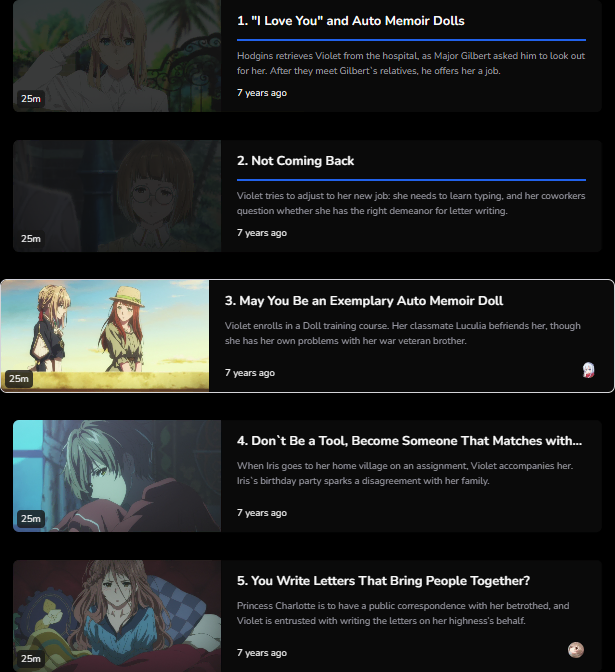Click the 25m duration badge on episode 3

(x=19, y=379)
